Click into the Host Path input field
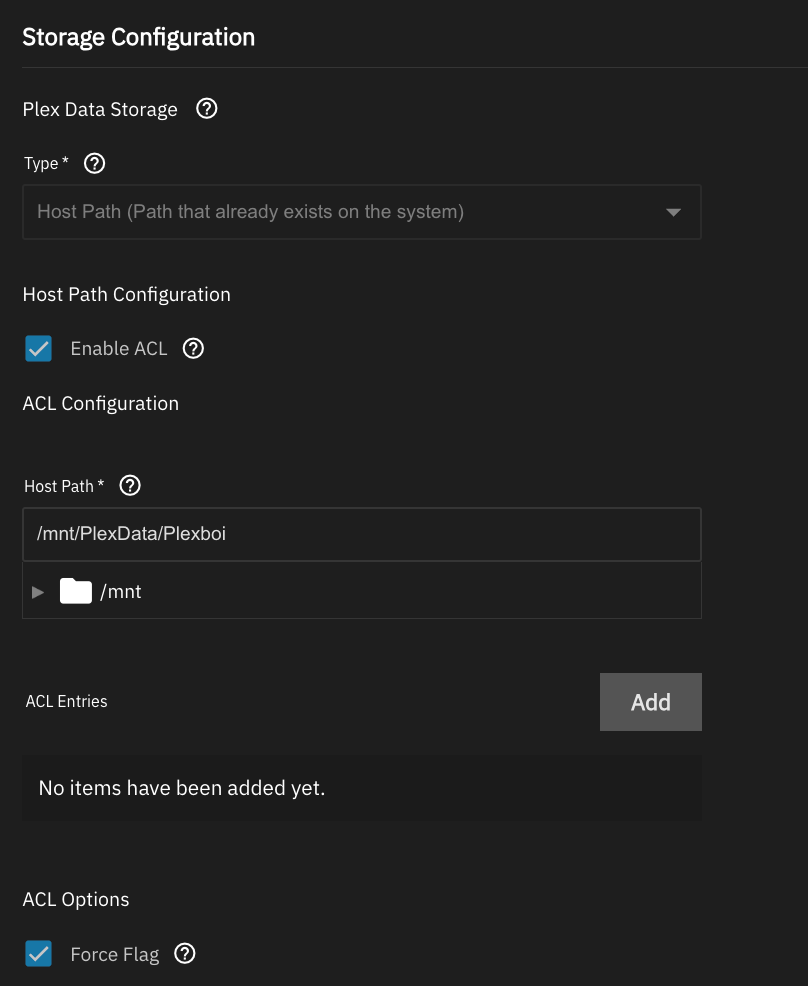Viewport: 808px width, 986px height. click(x=362, y=534)
